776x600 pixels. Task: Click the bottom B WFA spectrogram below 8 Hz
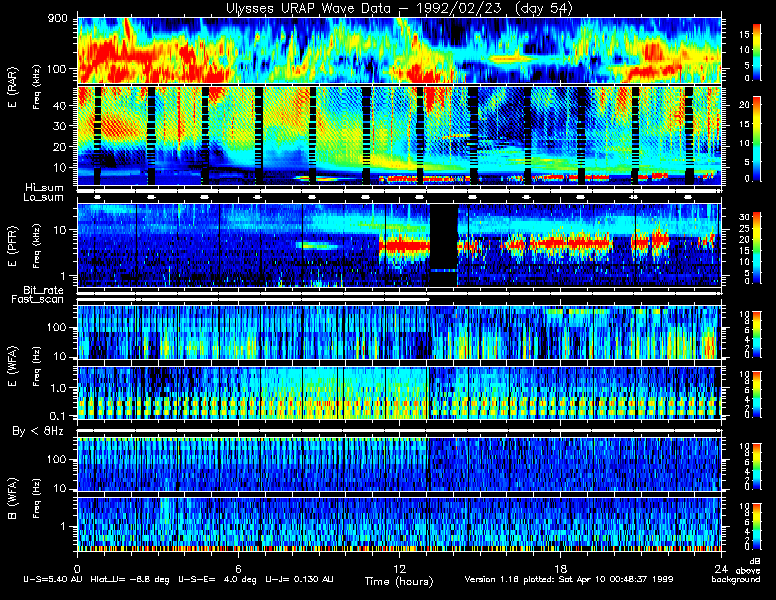(x=399, y=524)
